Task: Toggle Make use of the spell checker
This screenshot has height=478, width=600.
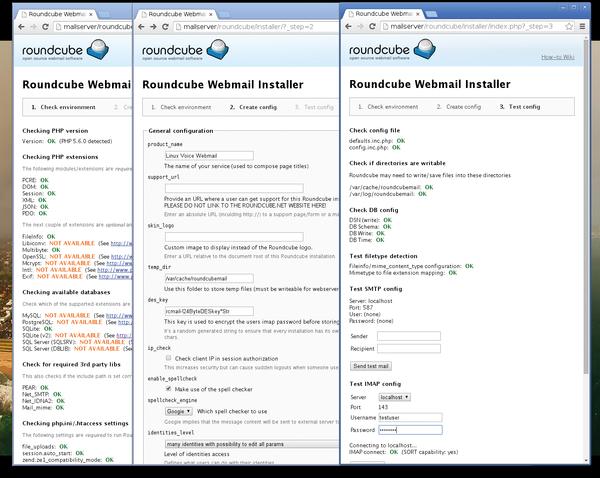Action: coord(168,388)
